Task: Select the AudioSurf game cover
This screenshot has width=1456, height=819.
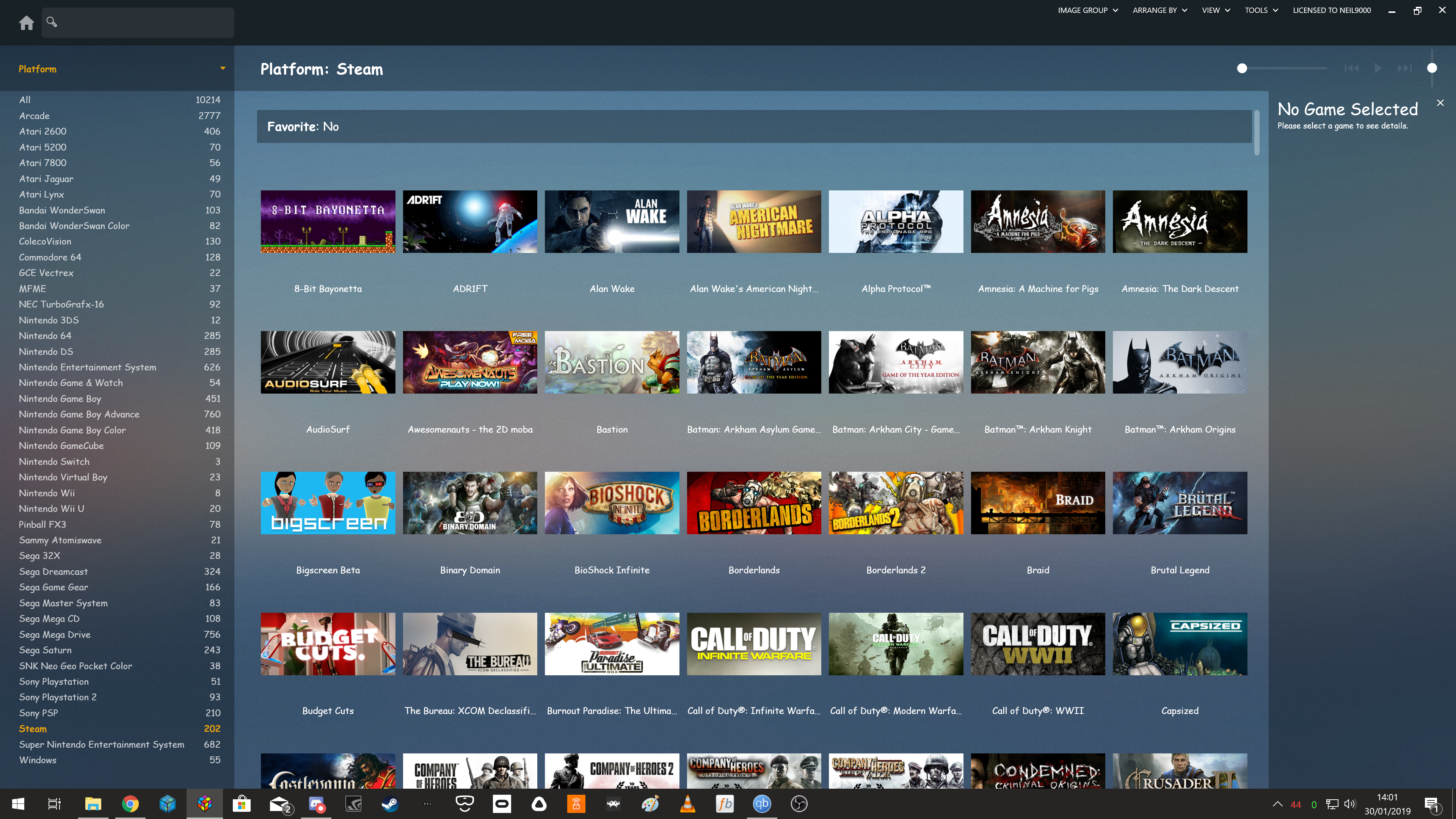Action: [x=328, y=362]
